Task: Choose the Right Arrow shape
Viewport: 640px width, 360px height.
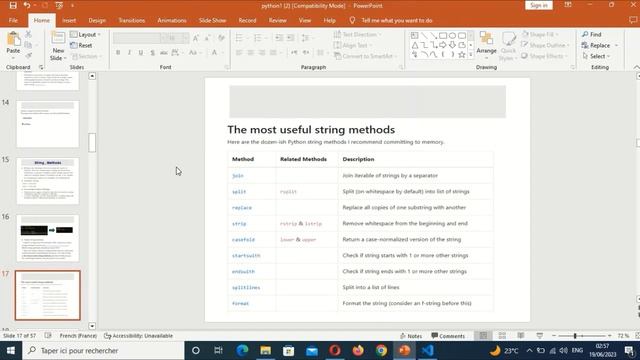Action: click(443, 45)
